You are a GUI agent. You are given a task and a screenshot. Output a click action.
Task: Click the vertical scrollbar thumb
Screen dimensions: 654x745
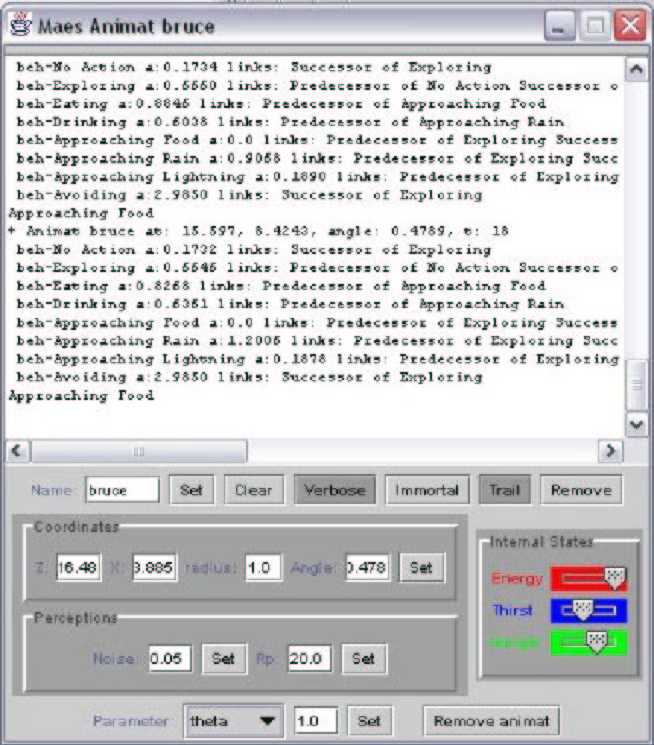click(636, 385)
